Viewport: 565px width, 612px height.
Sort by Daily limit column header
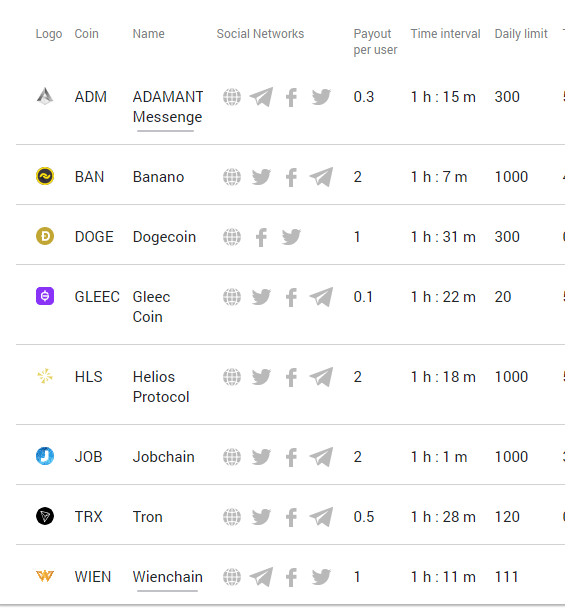tap(521, 34)
